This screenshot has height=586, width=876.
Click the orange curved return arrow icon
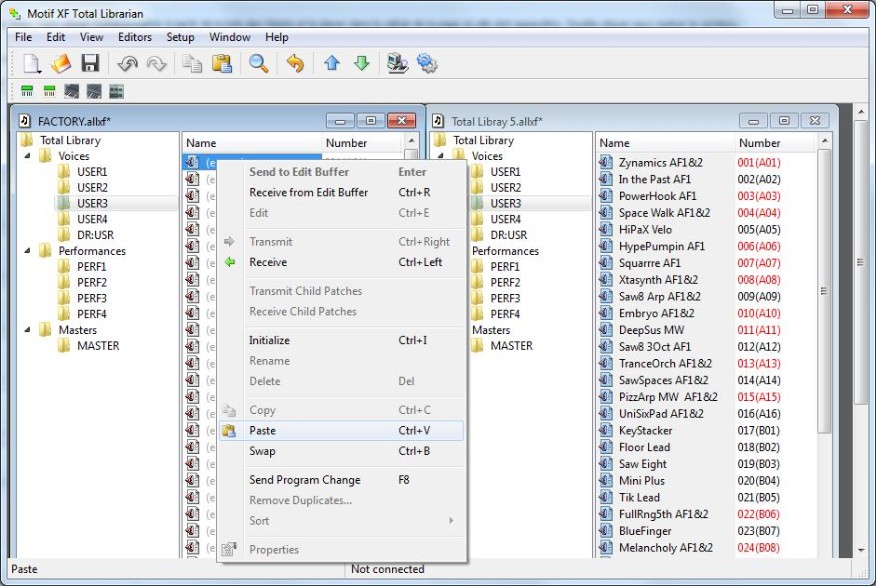click(295, 64)
